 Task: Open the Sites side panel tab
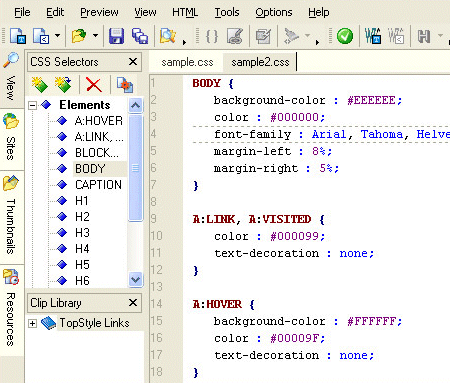[11, 139]
